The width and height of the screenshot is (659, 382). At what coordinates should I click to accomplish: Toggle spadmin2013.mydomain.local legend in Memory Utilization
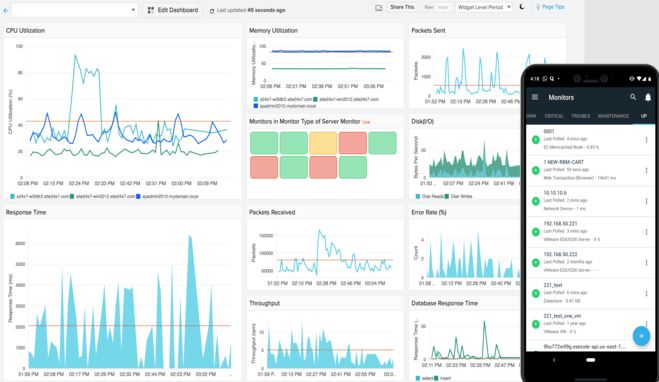(285, 106)
